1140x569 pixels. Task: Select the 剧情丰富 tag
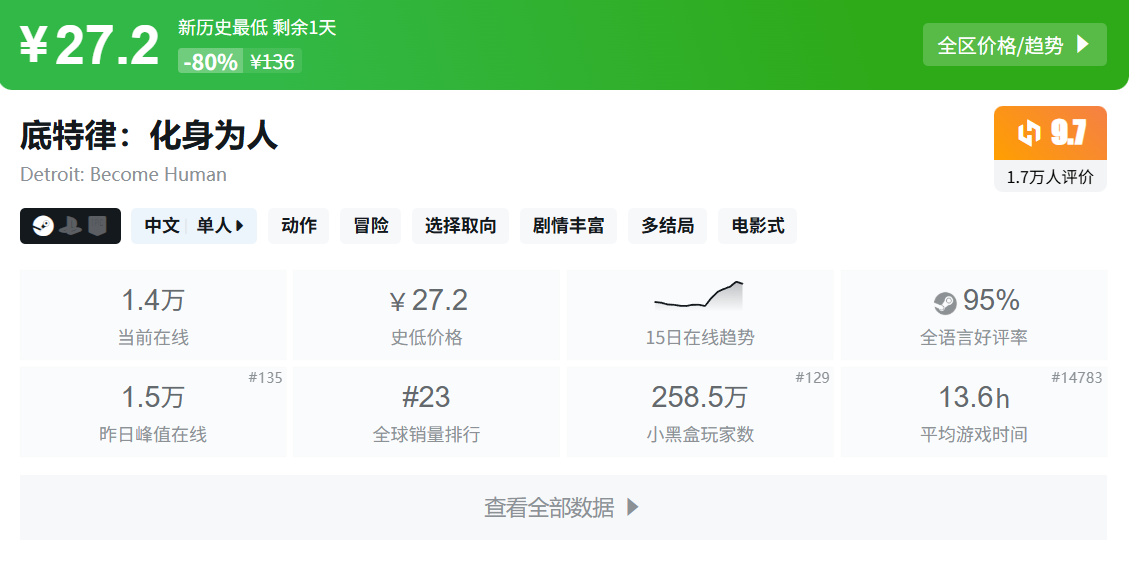click(x=569, y=226)
